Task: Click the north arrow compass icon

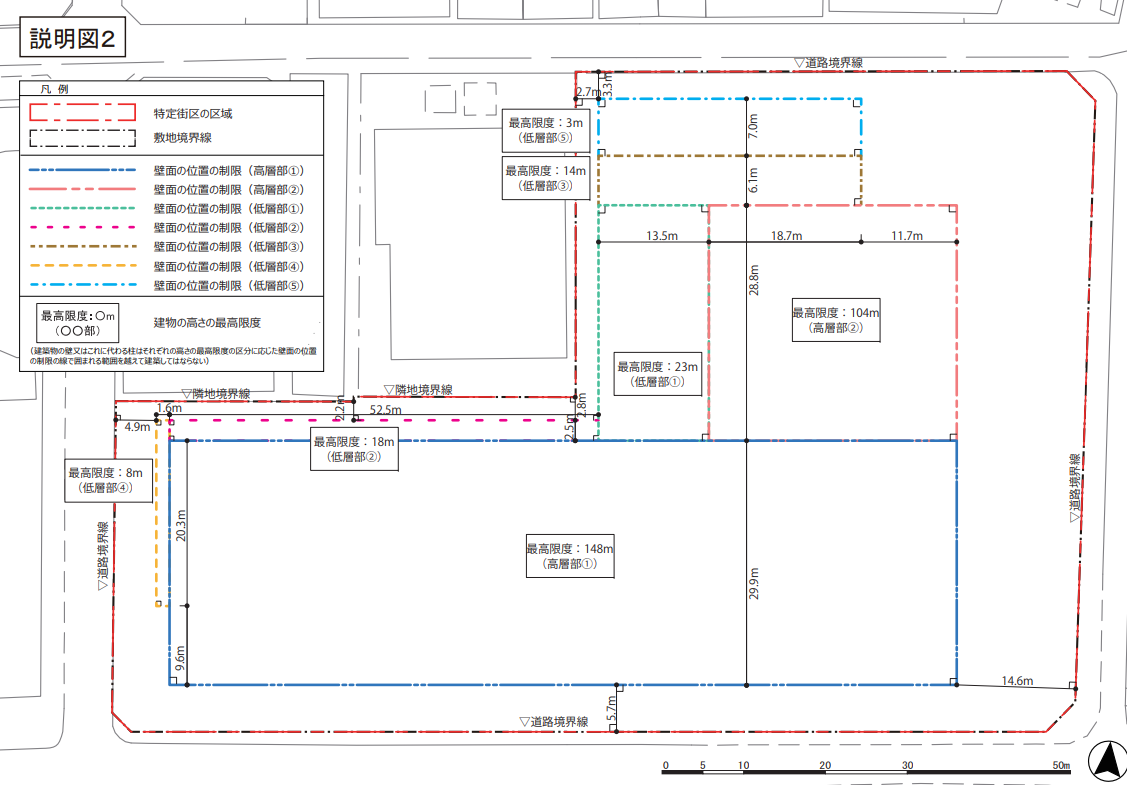Action: click(1105, 758)
